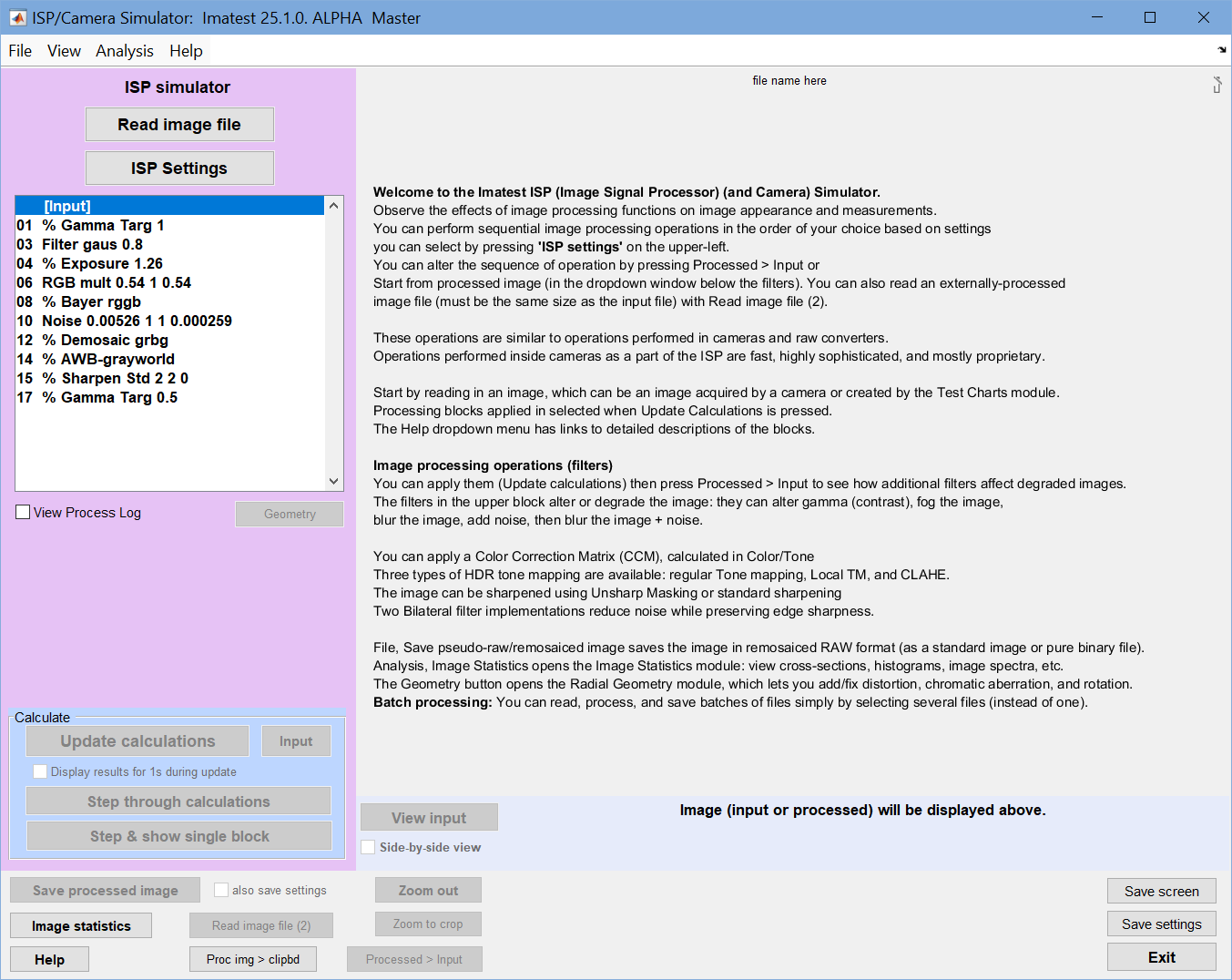
Task: Click the Read image file button
Action: click(179, 125)
